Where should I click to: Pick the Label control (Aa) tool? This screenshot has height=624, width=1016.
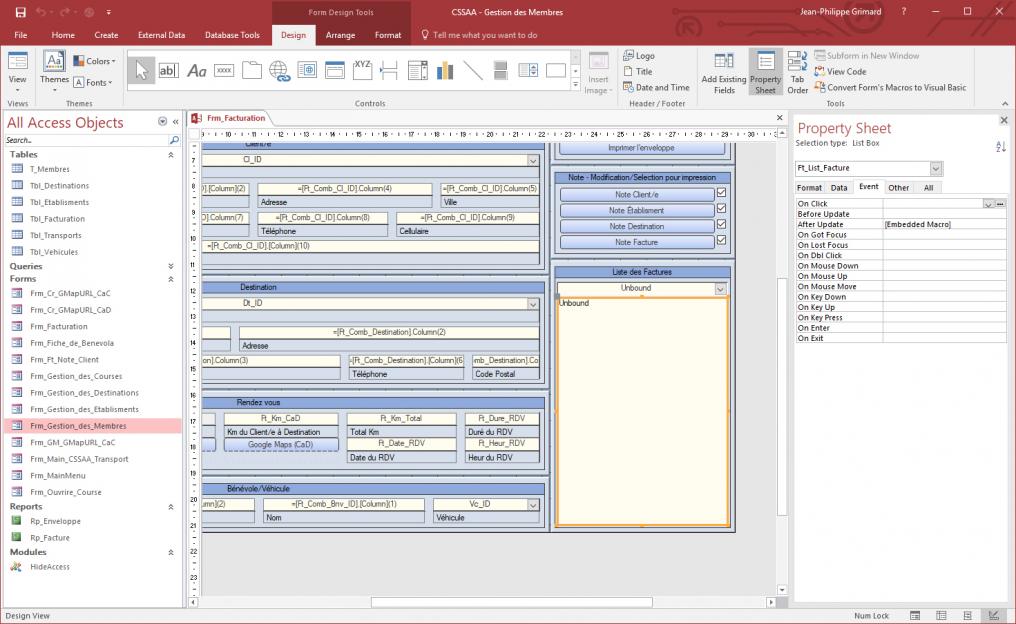(197, 70)
